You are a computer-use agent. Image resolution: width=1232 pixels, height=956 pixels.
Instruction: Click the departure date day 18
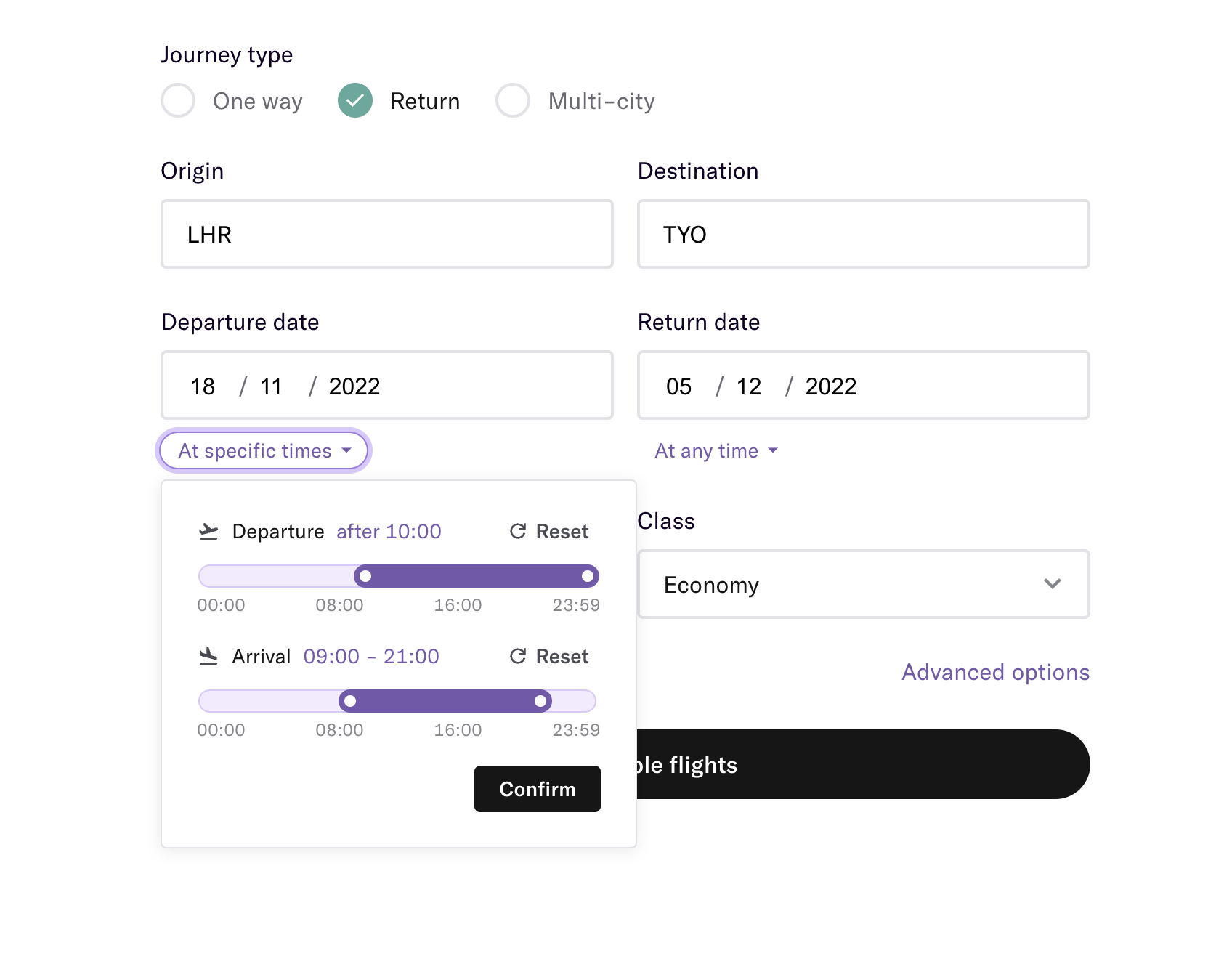[x=203, y=386]
